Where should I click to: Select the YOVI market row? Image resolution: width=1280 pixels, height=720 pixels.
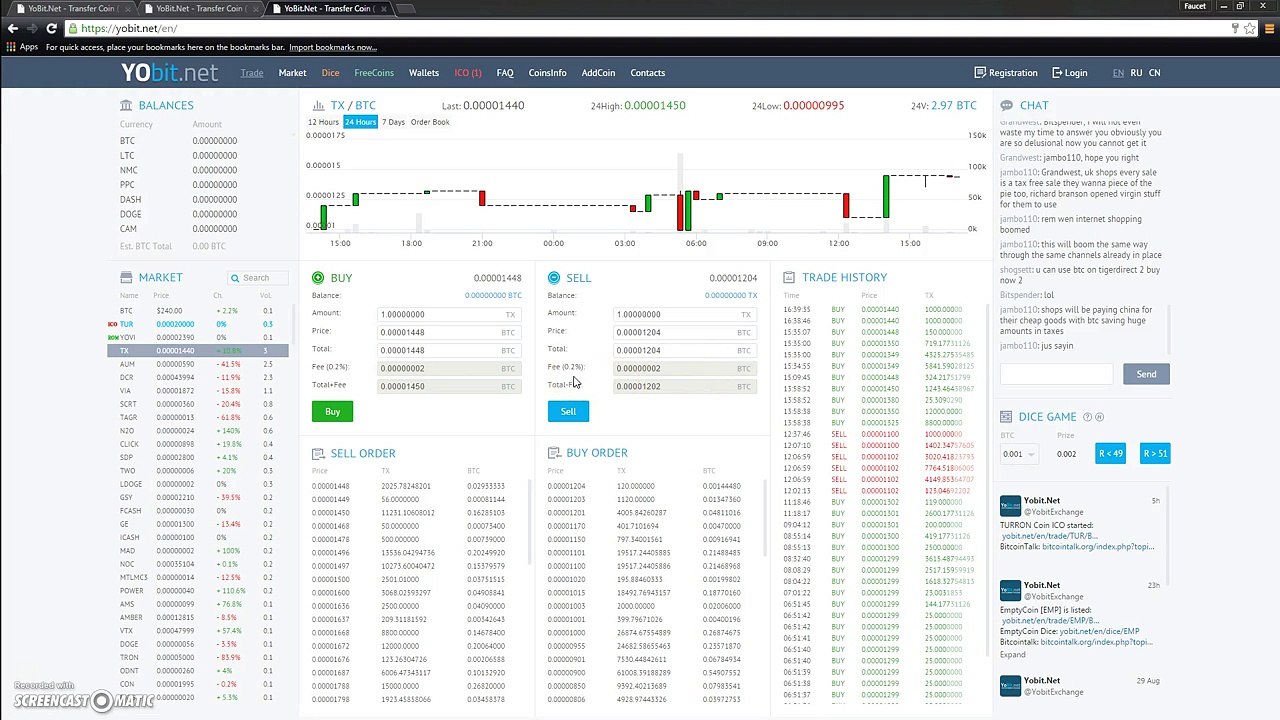[x=198, y=337]
